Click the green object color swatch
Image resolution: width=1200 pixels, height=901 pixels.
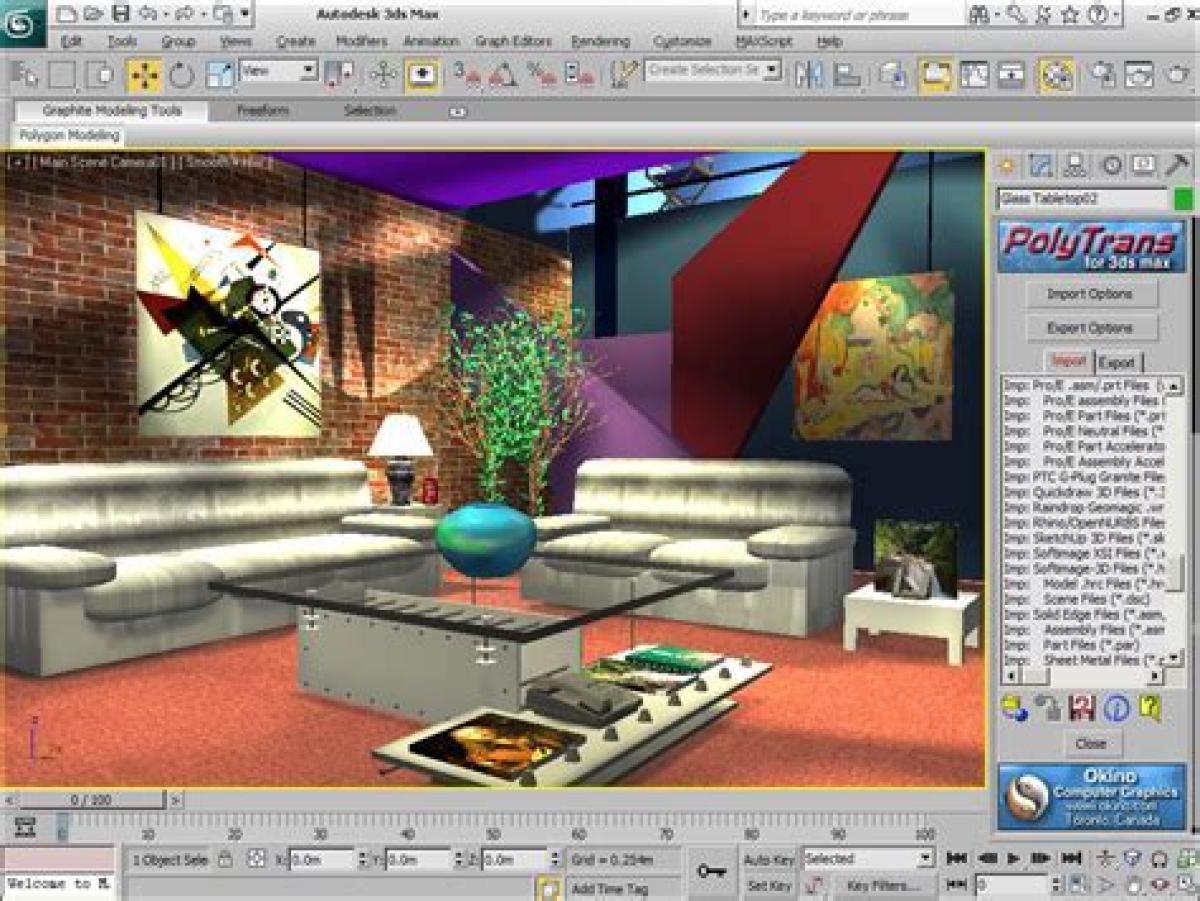1183,199
